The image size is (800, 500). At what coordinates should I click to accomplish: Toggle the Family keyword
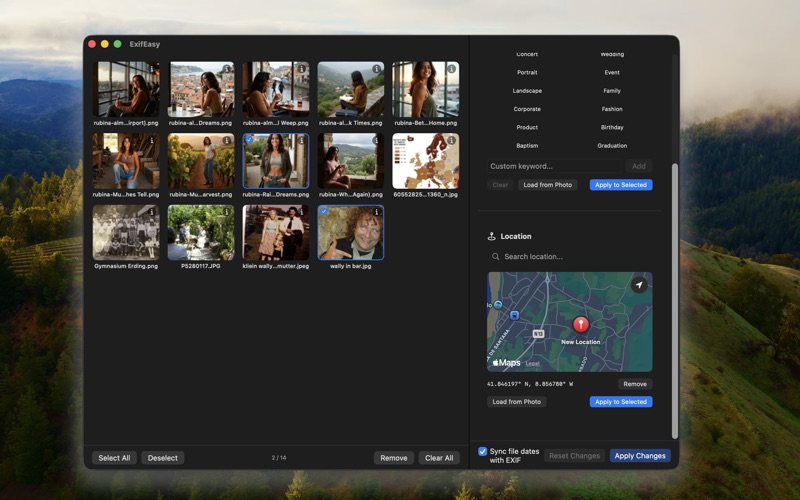pos(612,91)
